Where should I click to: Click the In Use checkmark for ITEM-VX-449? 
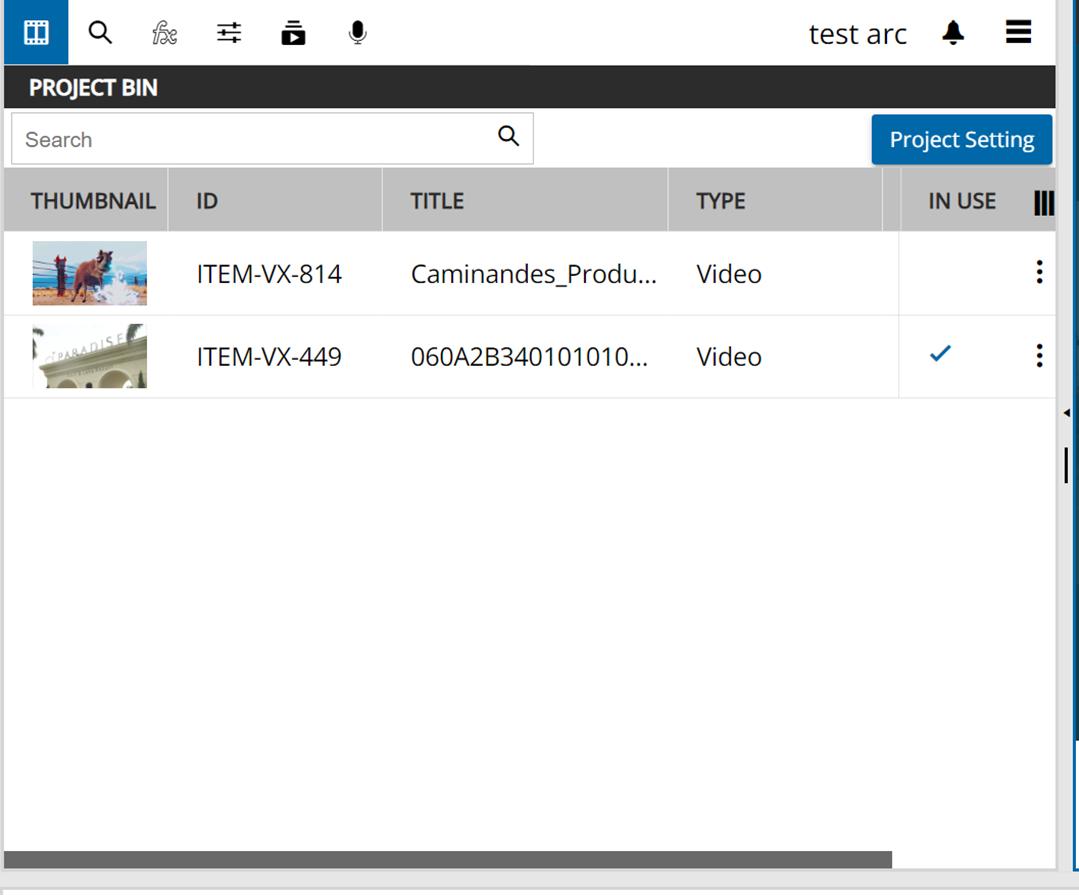939,354
